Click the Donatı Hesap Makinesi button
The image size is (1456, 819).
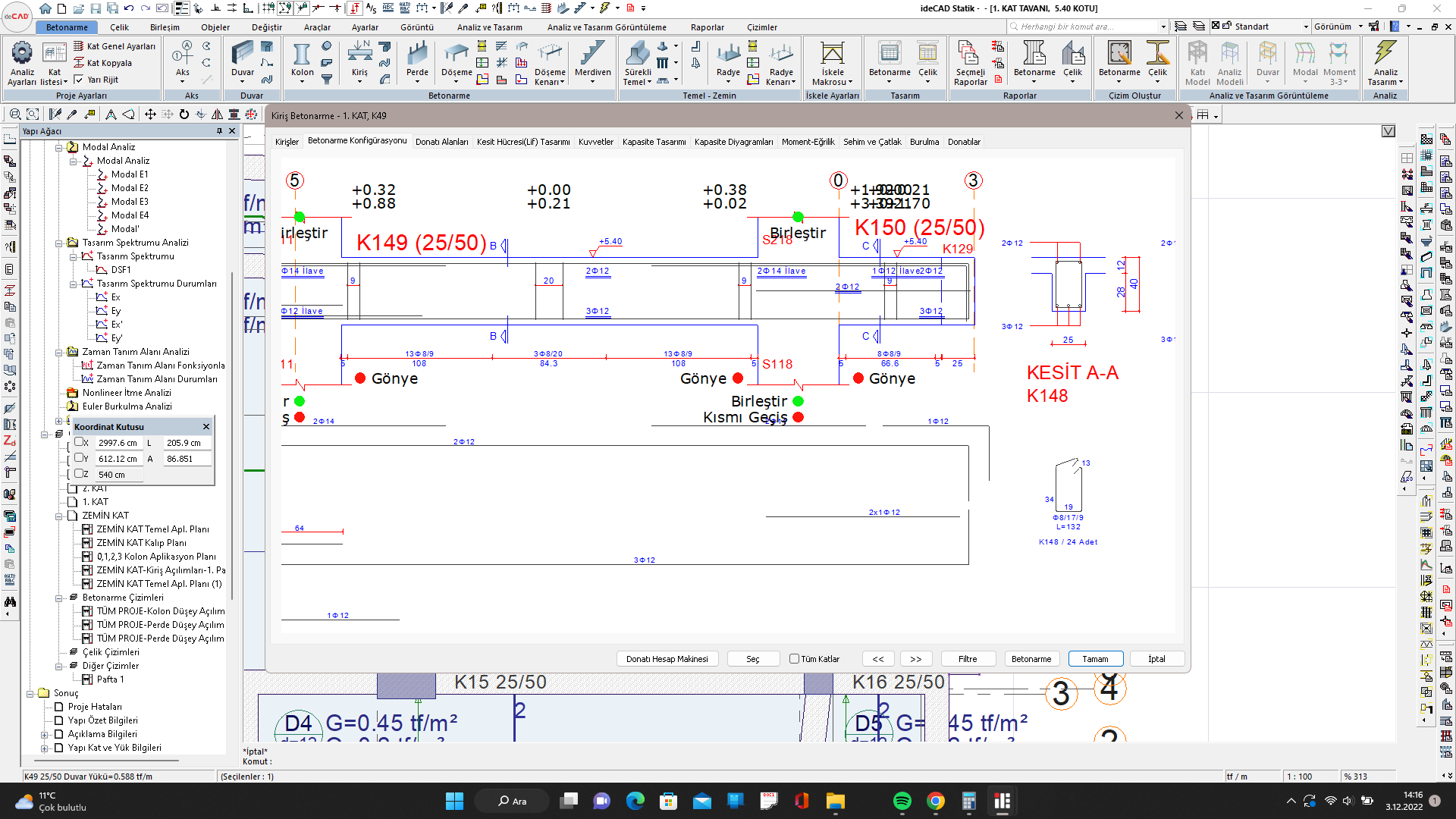[667, 658]
